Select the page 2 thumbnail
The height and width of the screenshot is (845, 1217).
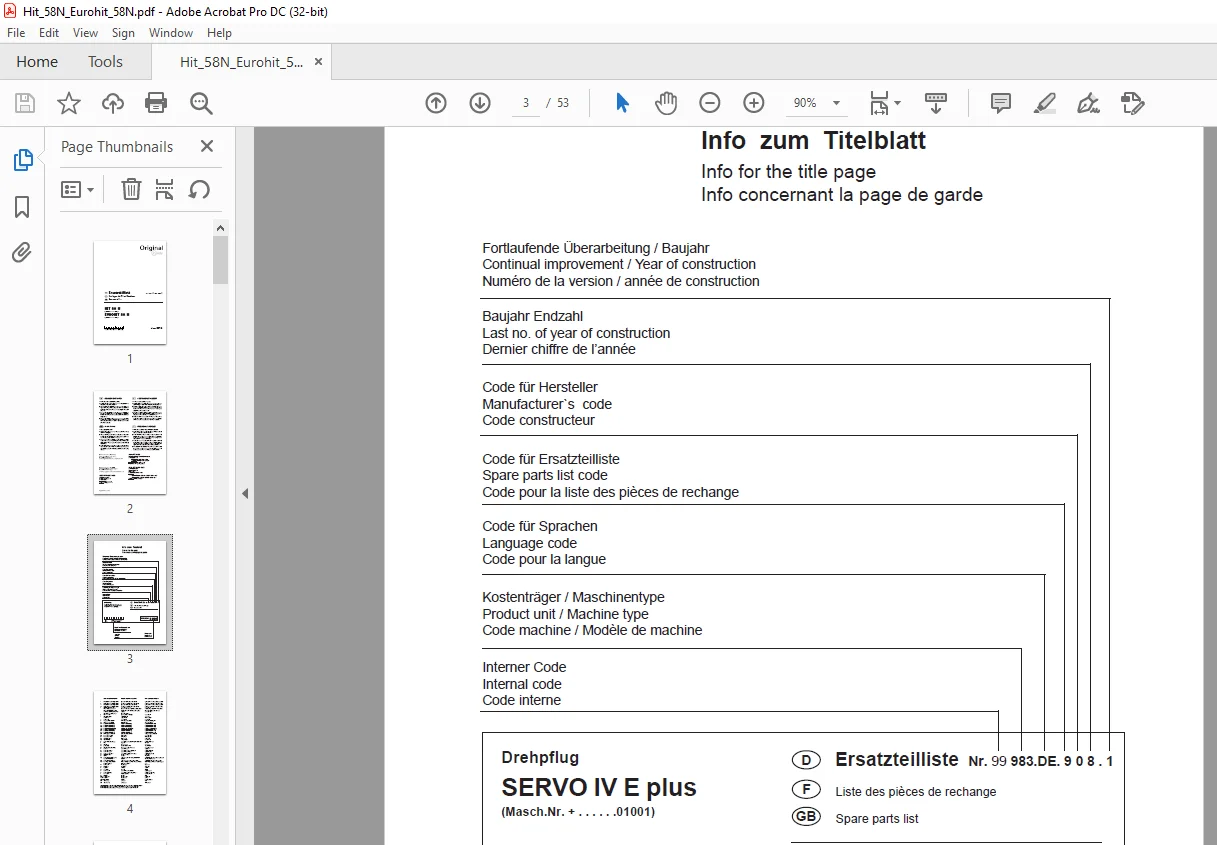coord(130,442)
